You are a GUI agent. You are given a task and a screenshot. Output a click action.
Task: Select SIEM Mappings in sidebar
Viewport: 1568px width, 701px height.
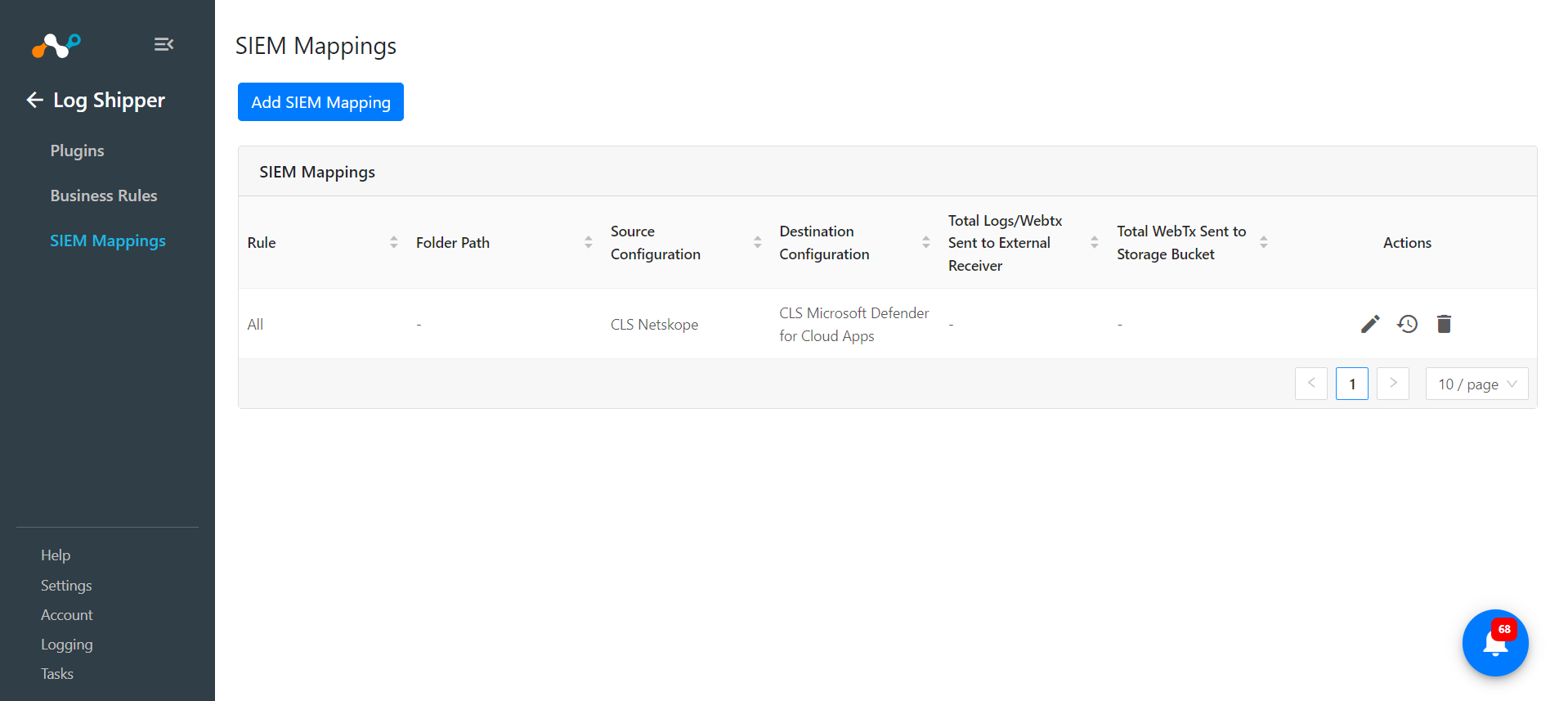108,240
